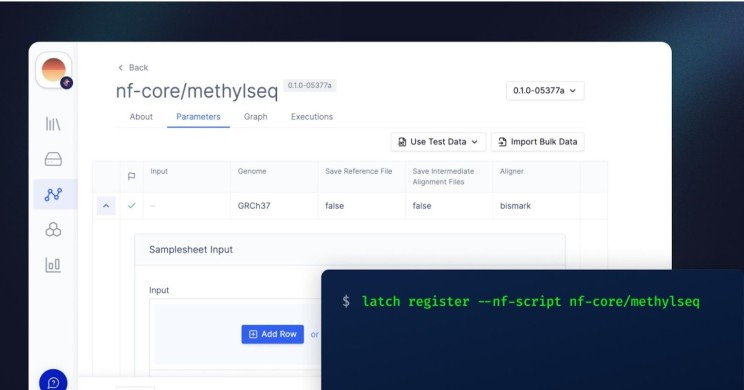Select Save Intermediate Alignment Files false cell
Image resolution: width=744 pixels, height=390 pixels.
point(449,206)
